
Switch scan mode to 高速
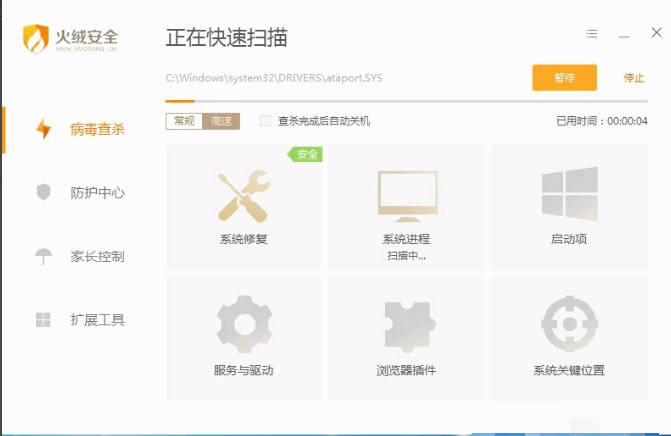pyautogui.click(x=221, y=121)
